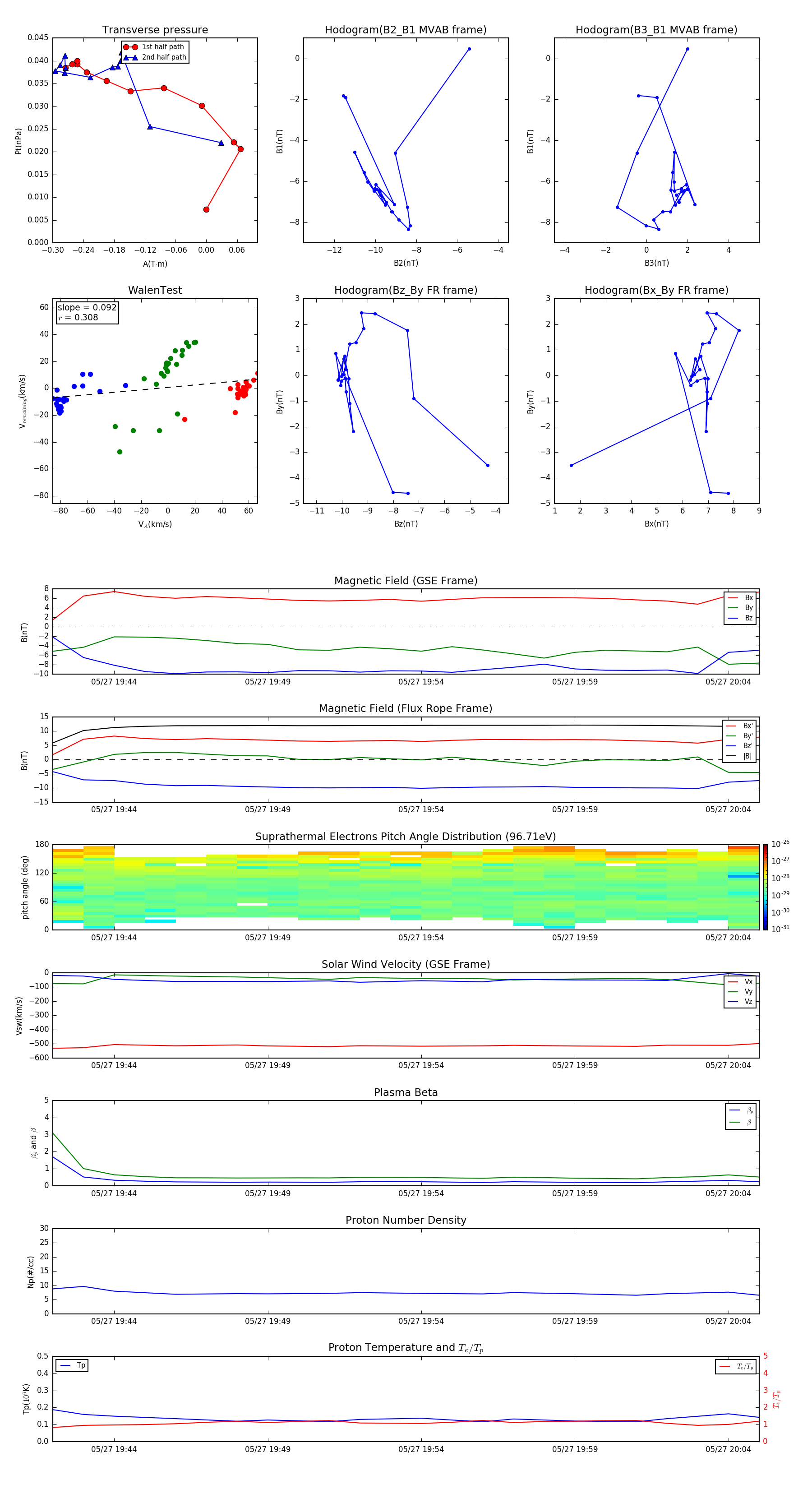This screenshot has height=1489, width=812.
Task: Click the Suprathermal Electrons Pitch Angle title
Action: pos(406,837)
